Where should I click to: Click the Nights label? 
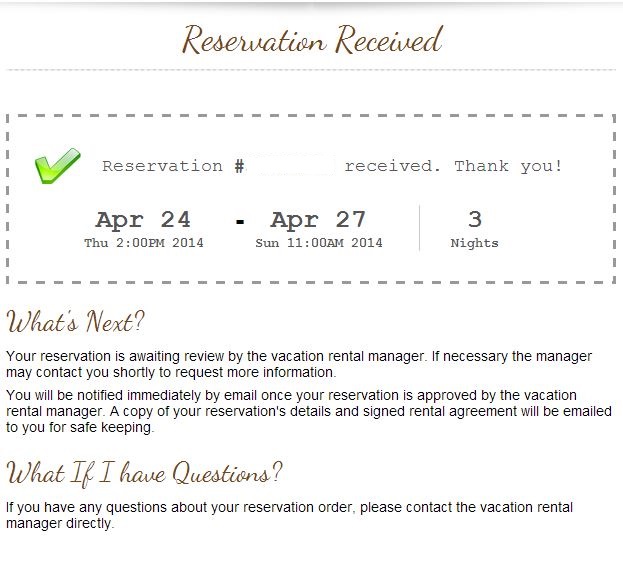[474, 243]
